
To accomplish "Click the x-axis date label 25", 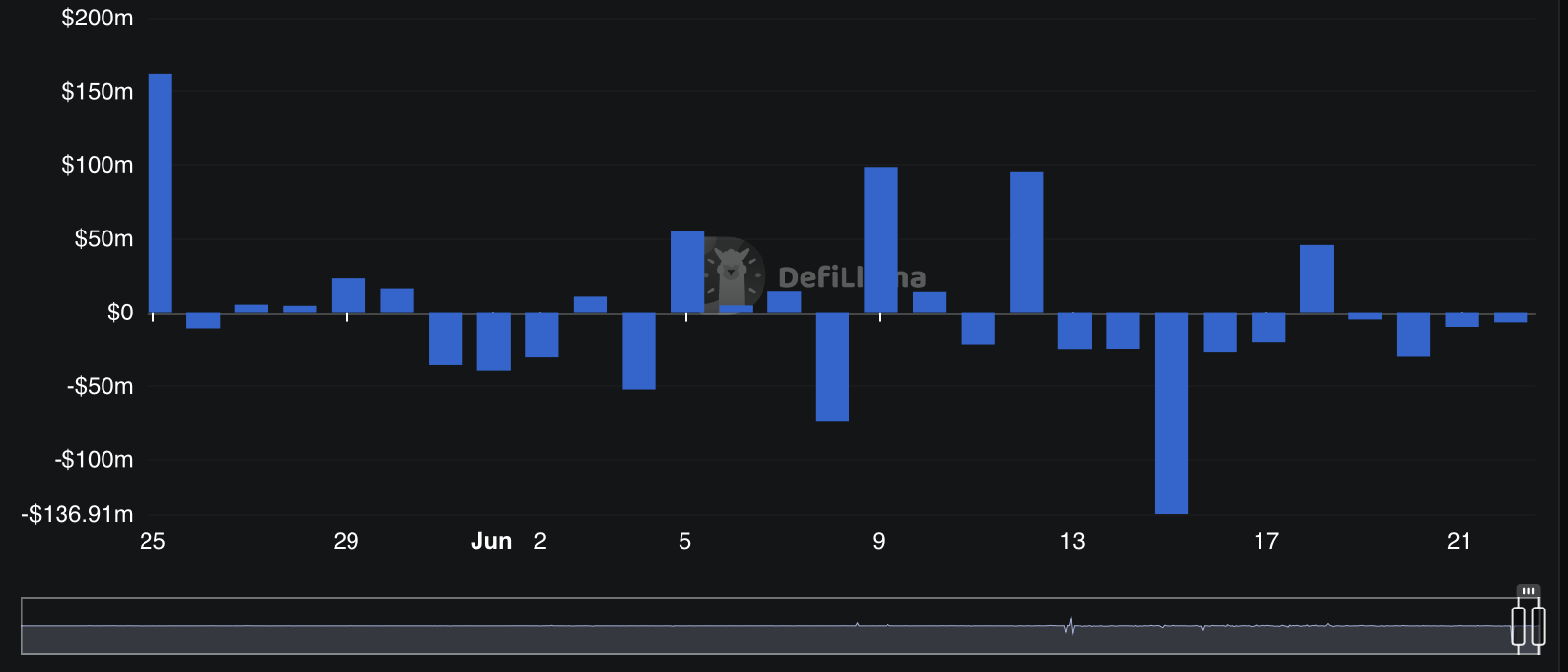I will pos(152,541).
